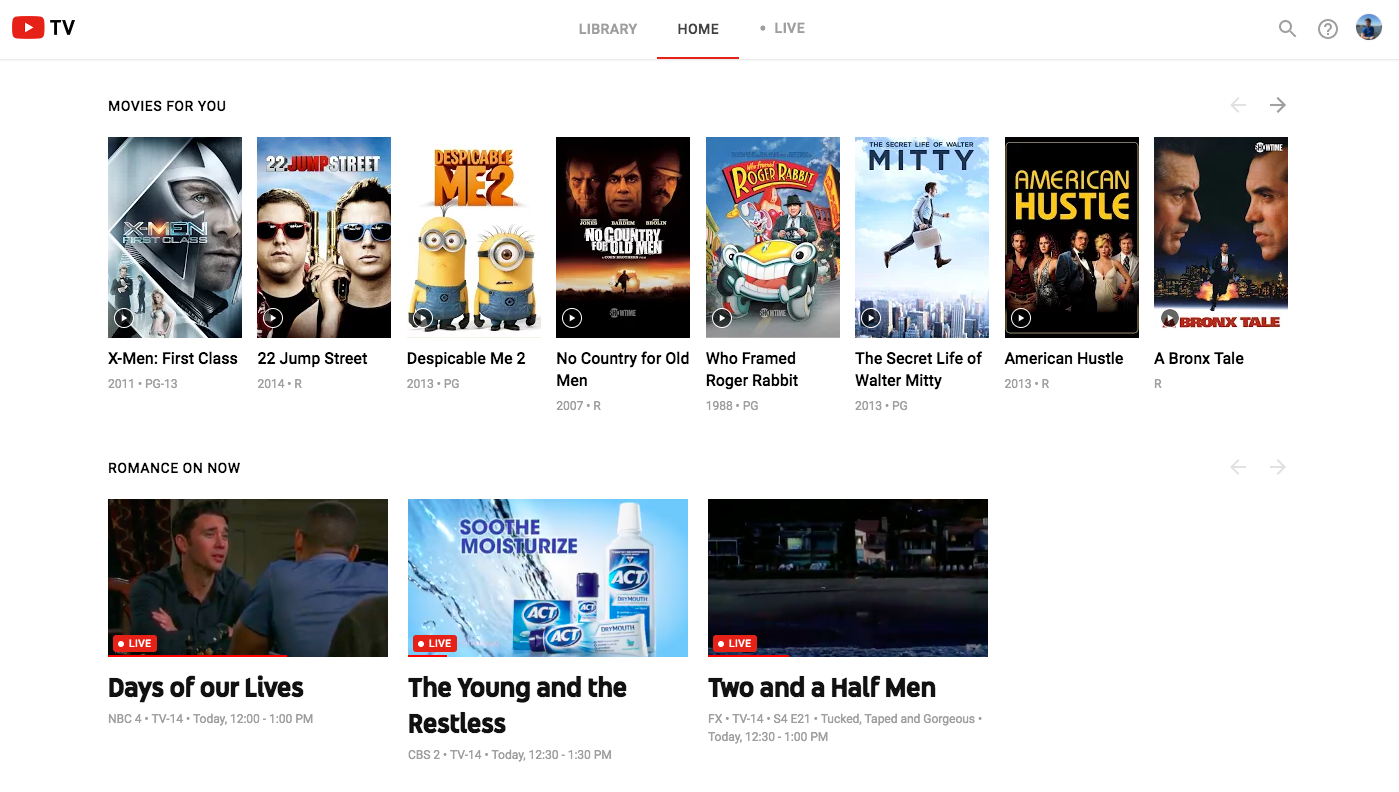This screenshot has width=1399, height=792.
Task: Play X-Men: First Class using its play icon
Action: click(x=123, y=318)
